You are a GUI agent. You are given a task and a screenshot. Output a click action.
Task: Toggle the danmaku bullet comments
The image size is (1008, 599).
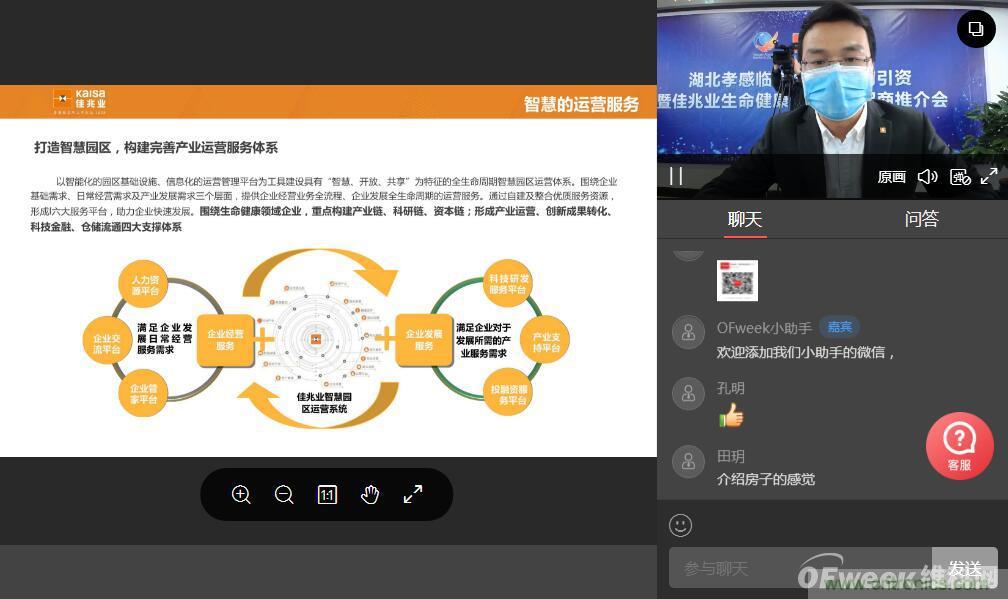click(x=959, y=176)
